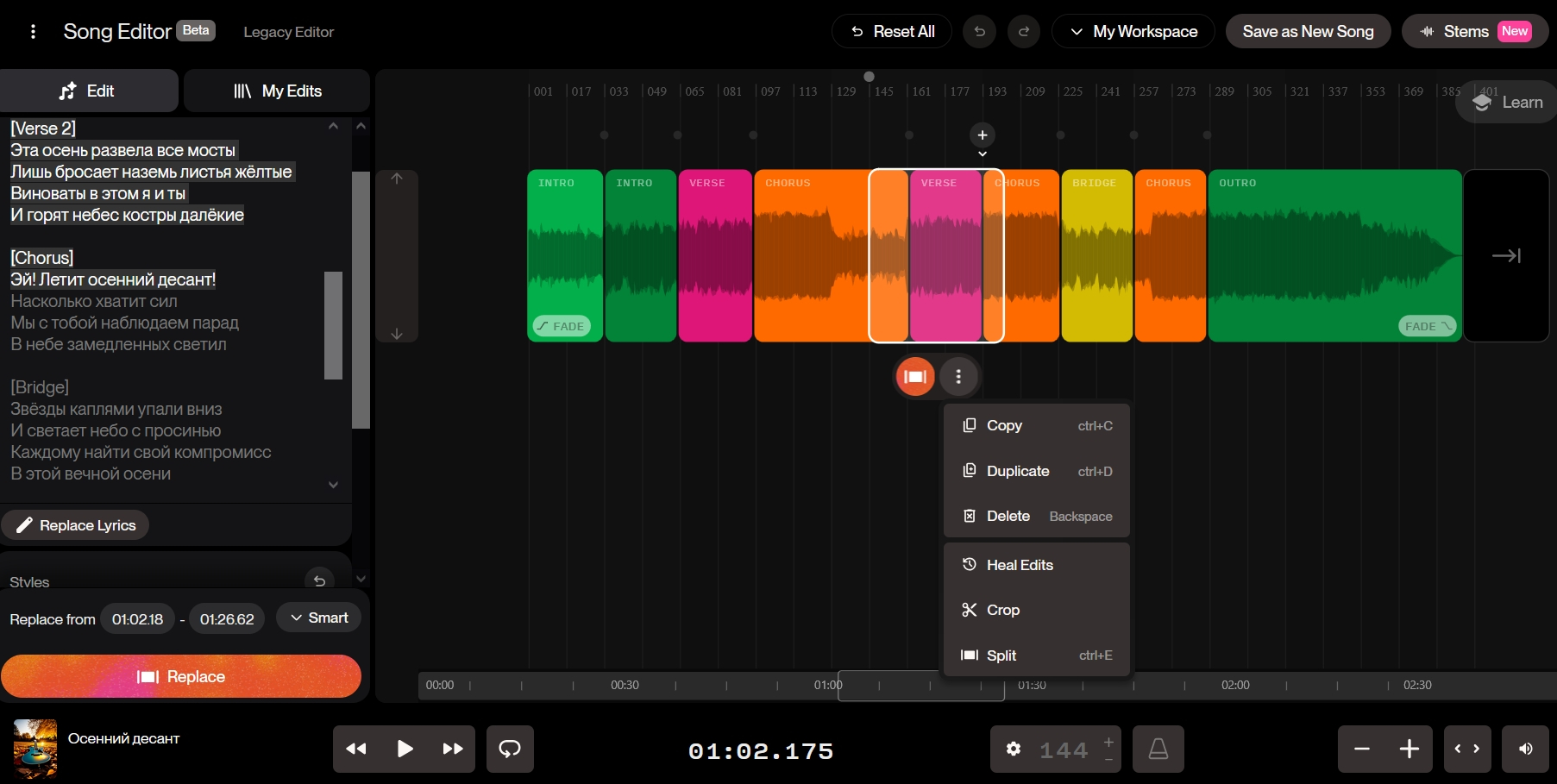The image size is (1557, 784).
Task: Click the up arrow on left track strip
Action: (x=397, y=179)
